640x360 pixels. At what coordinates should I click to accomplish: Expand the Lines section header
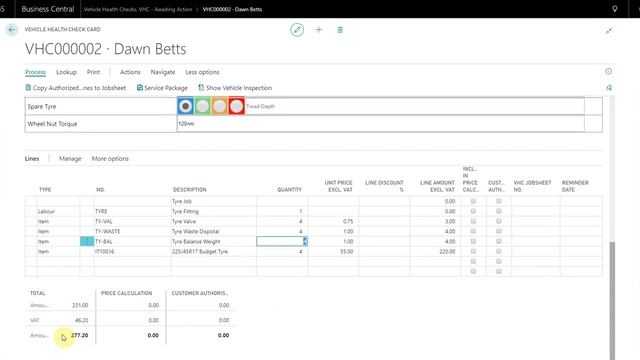coord(32,158)
